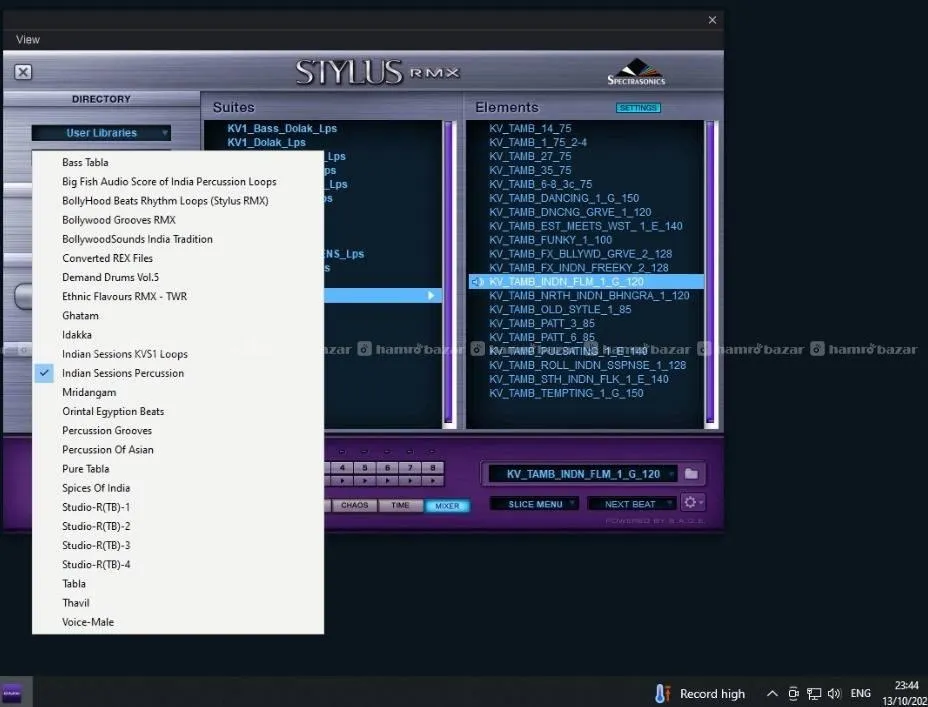The width and height of the screenshot is (928, 707).
Task: Select part 5 button
Action: (365, 468)
